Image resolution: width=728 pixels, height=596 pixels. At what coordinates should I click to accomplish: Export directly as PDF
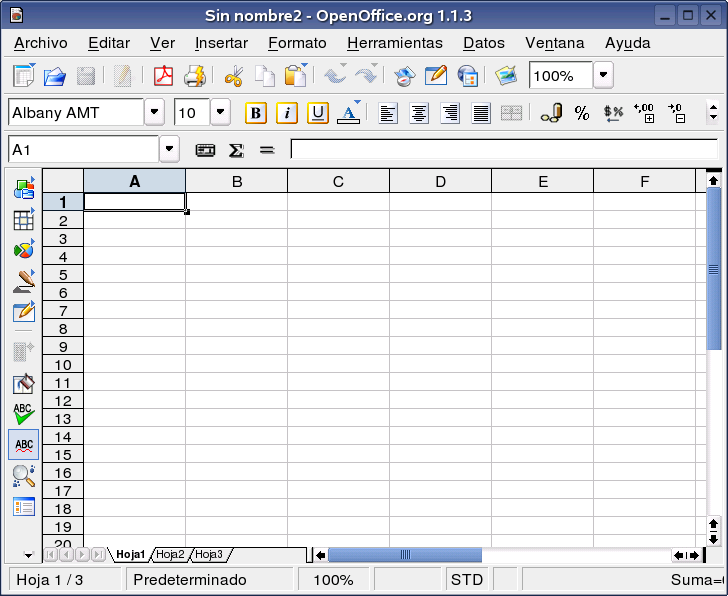pos(163,76)
